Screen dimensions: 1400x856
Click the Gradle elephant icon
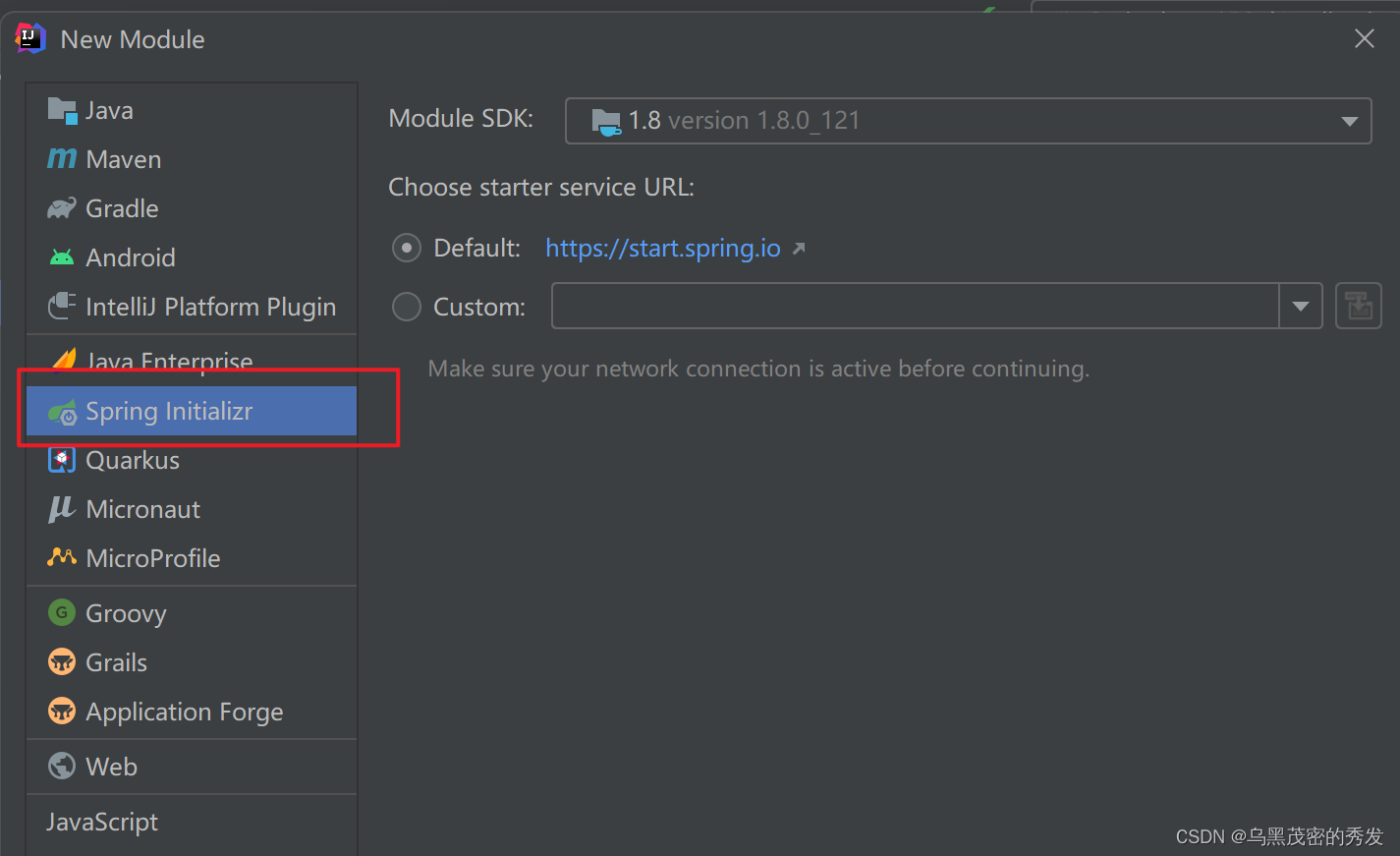click(62, 208)
